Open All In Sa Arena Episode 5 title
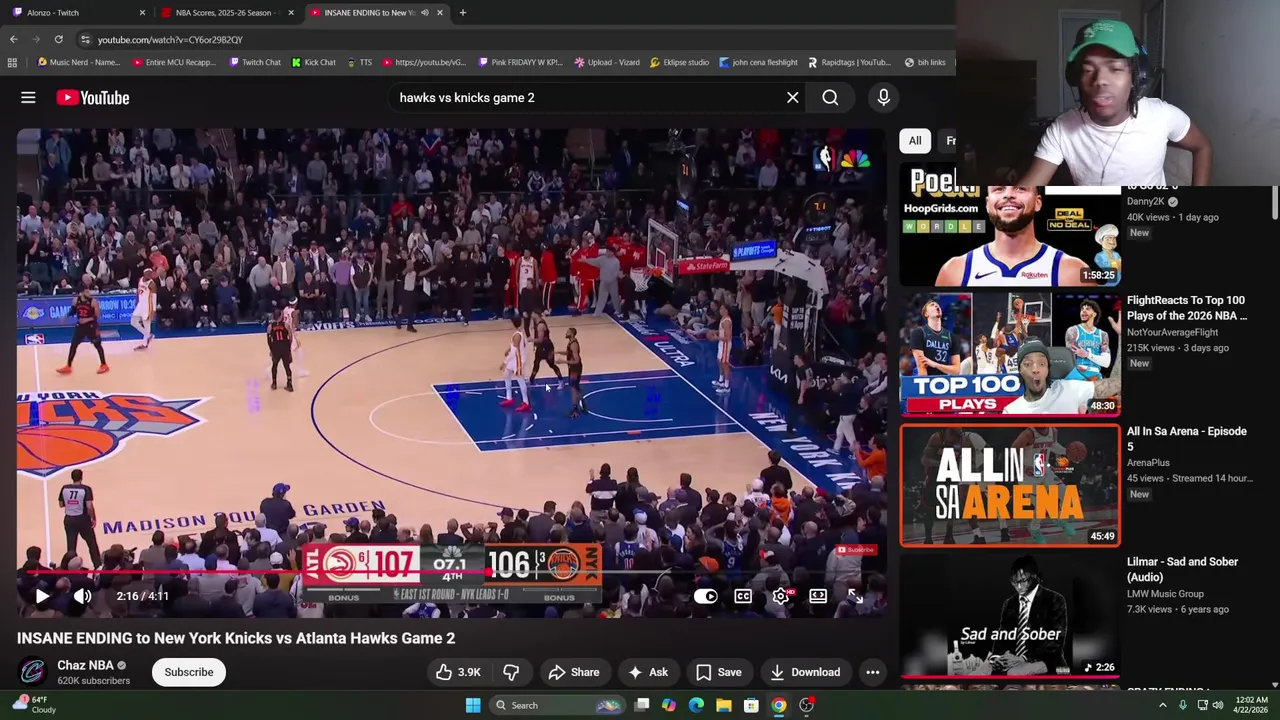 tap(1187, 439)
